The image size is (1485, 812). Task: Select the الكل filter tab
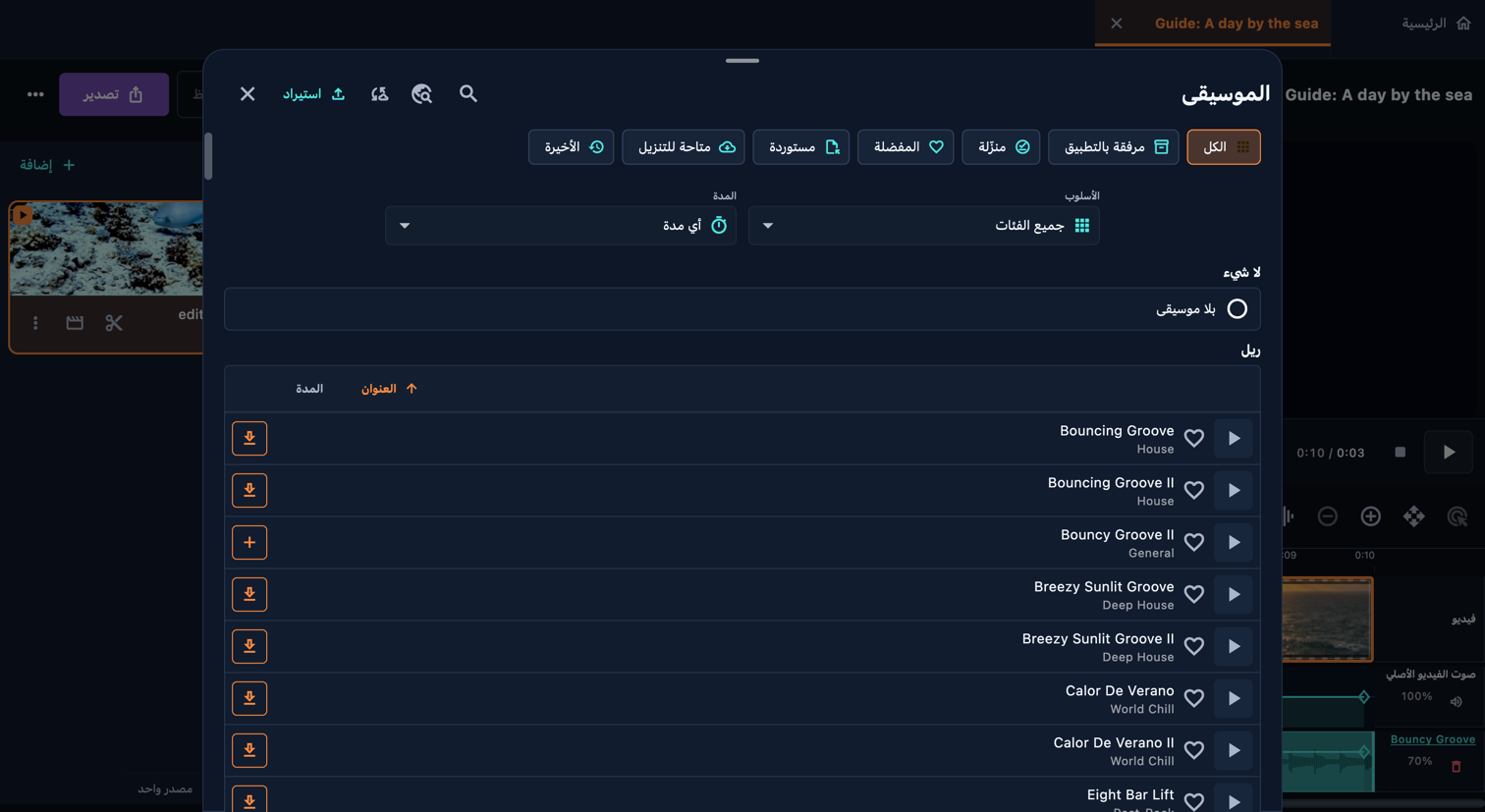pos(1224,147)
